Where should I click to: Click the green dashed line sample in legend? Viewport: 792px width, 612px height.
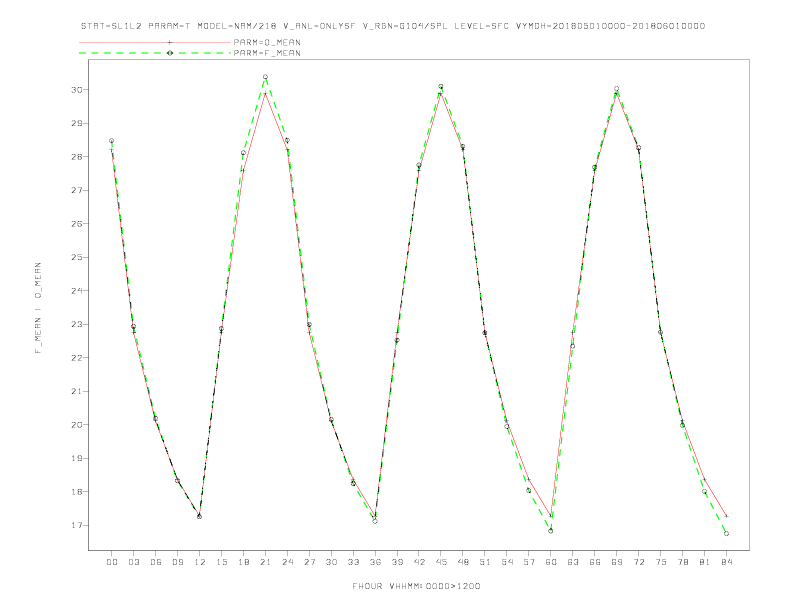(155, 53)
